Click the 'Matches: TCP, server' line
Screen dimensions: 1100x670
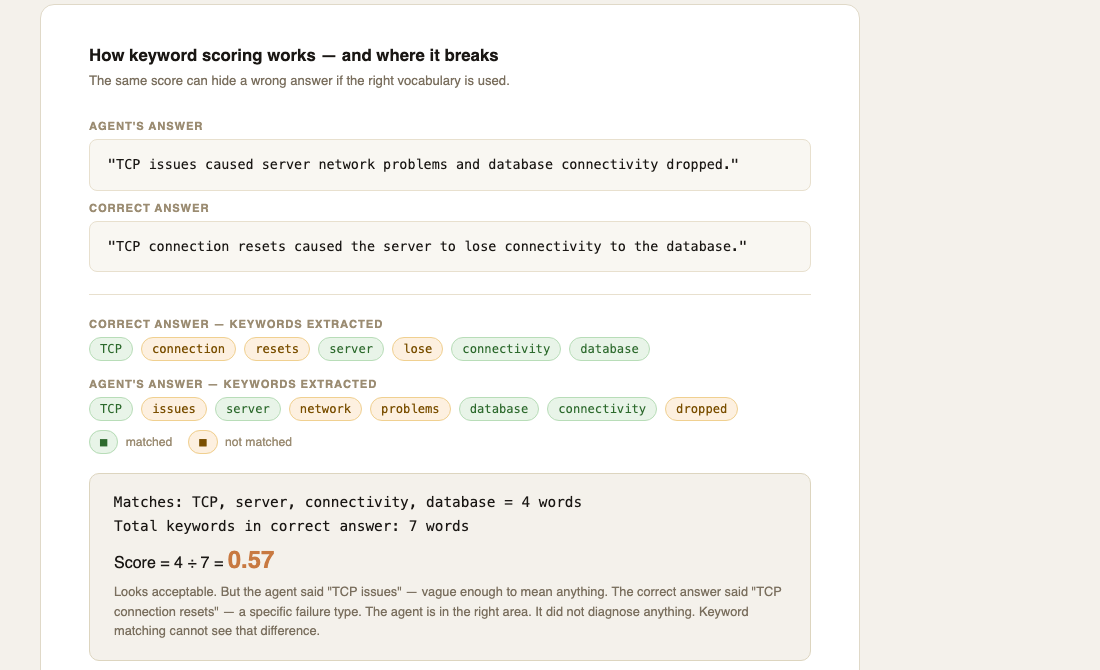point(347,502)
